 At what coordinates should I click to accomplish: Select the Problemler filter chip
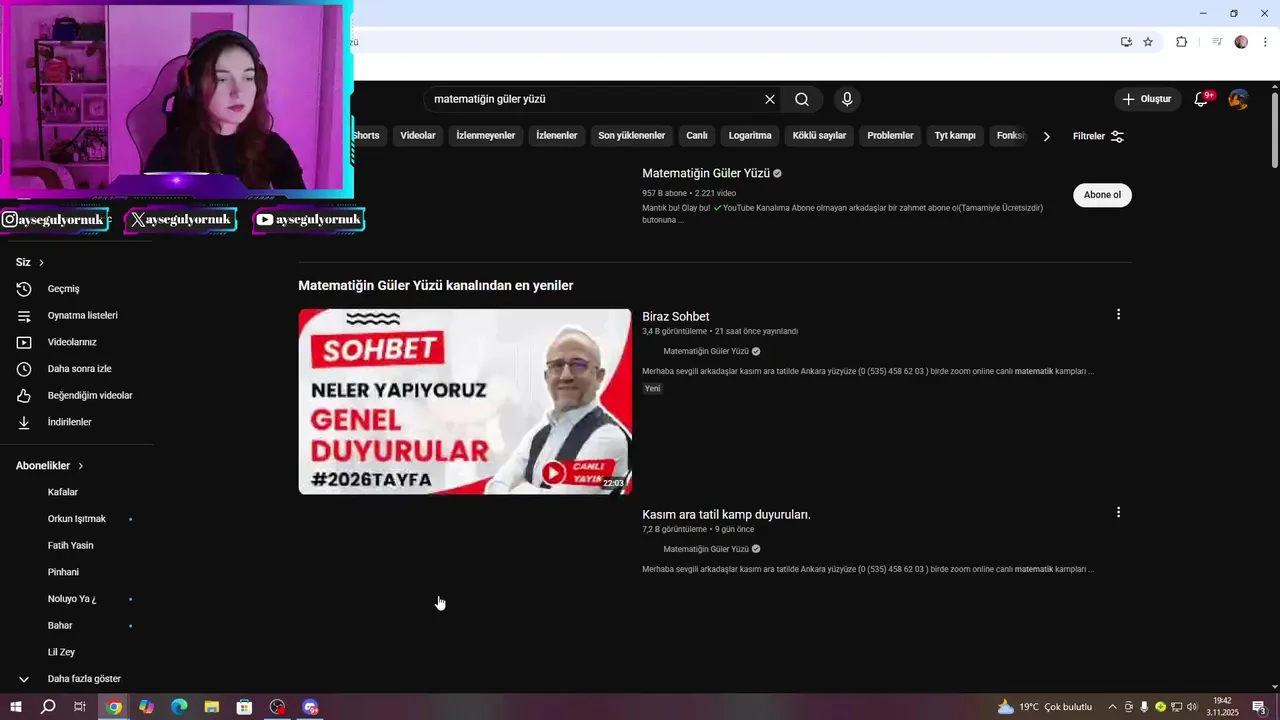pos(890,136)
